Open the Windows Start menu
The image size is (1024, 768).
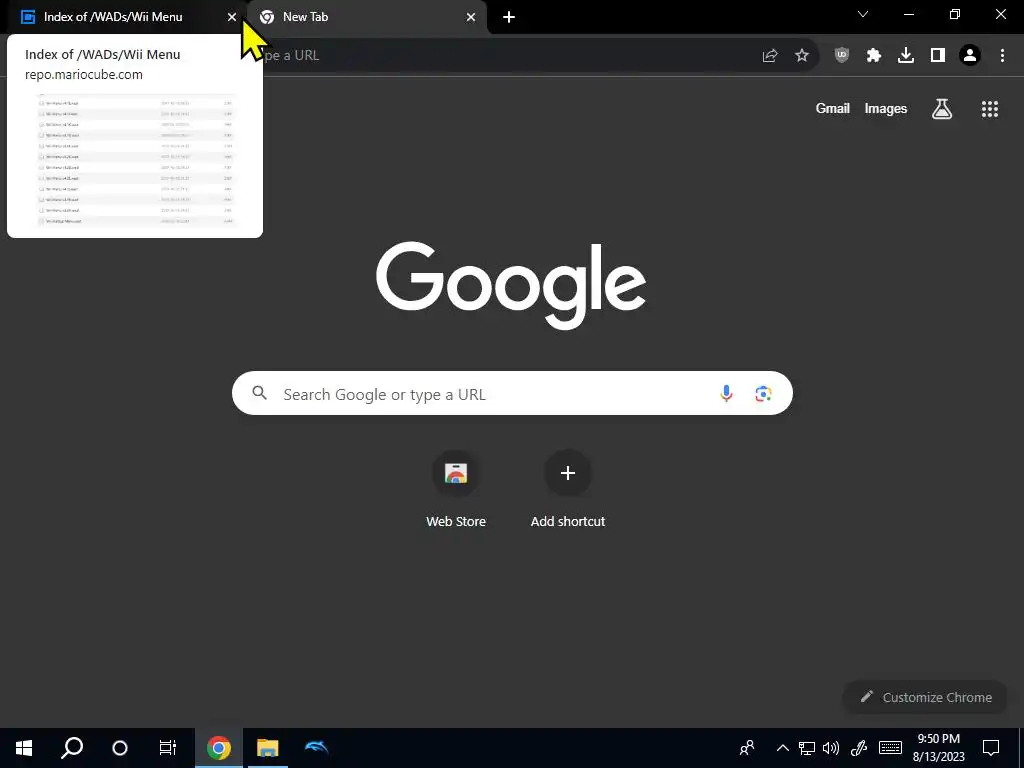(x=24, y=748)
